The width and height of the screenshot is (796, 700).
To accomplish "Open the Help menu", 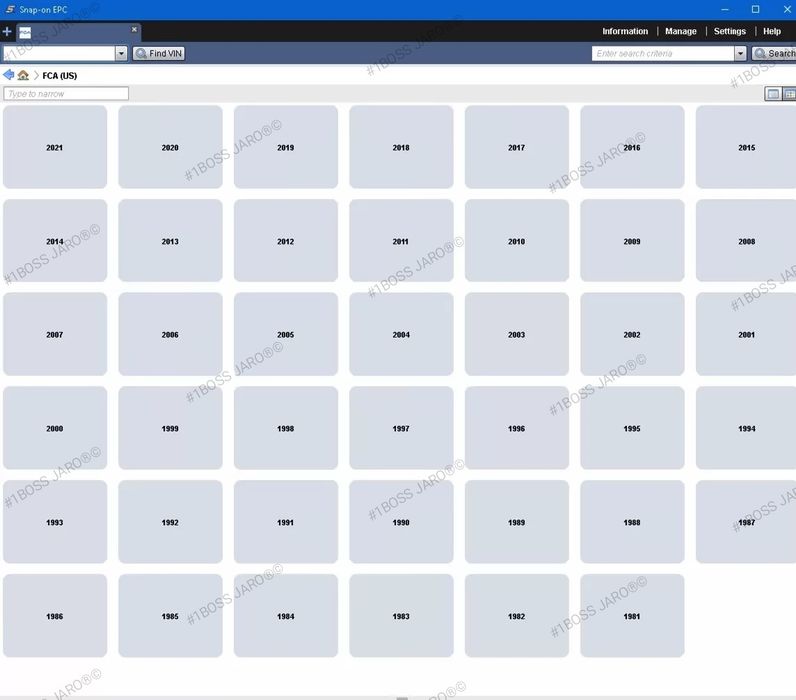I will click(x=772, y=31).
